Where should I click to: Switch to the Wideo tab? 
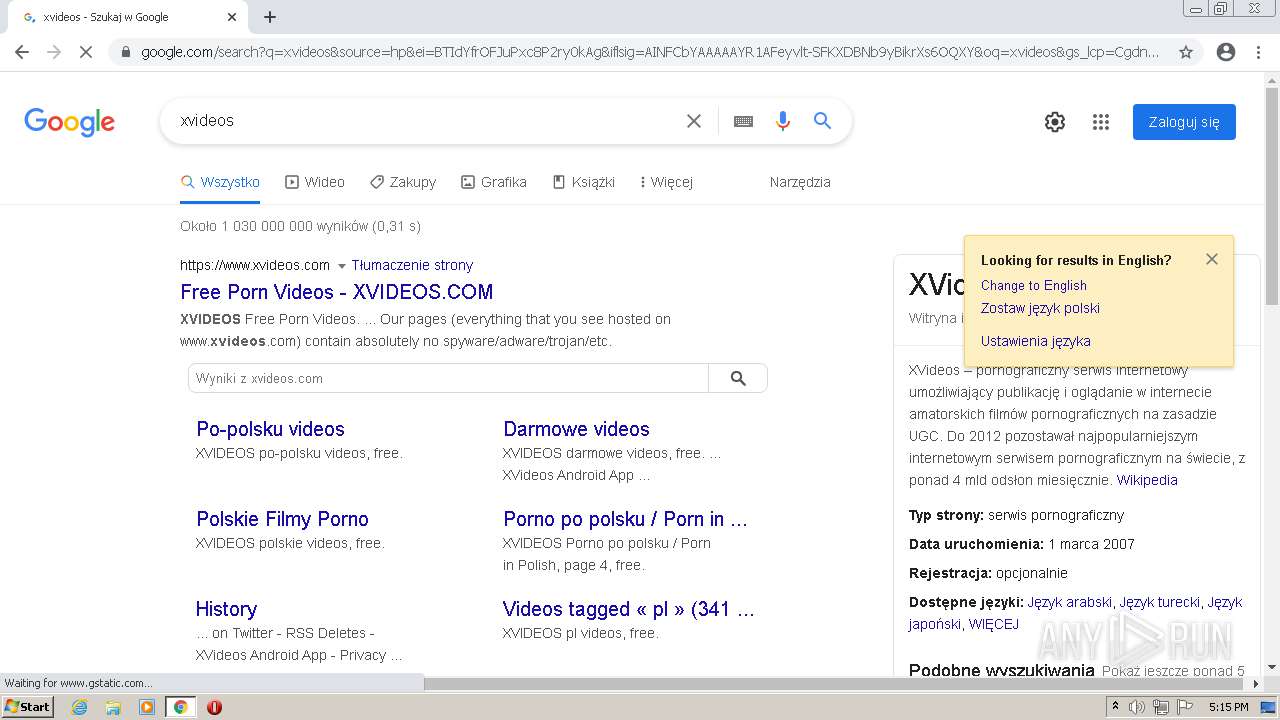tap(315, 182)
